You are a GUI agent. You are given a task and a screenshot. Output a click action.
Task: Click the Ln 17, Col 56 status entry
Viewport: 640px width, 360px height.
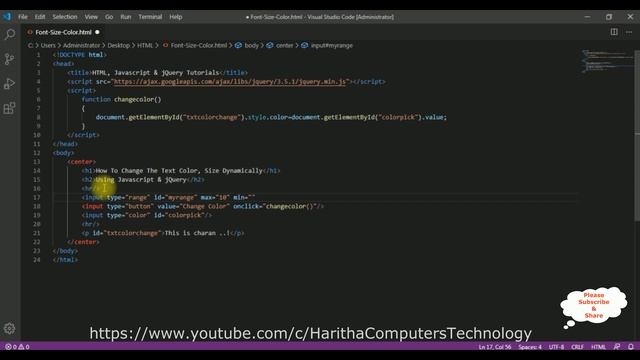[495, 347]
